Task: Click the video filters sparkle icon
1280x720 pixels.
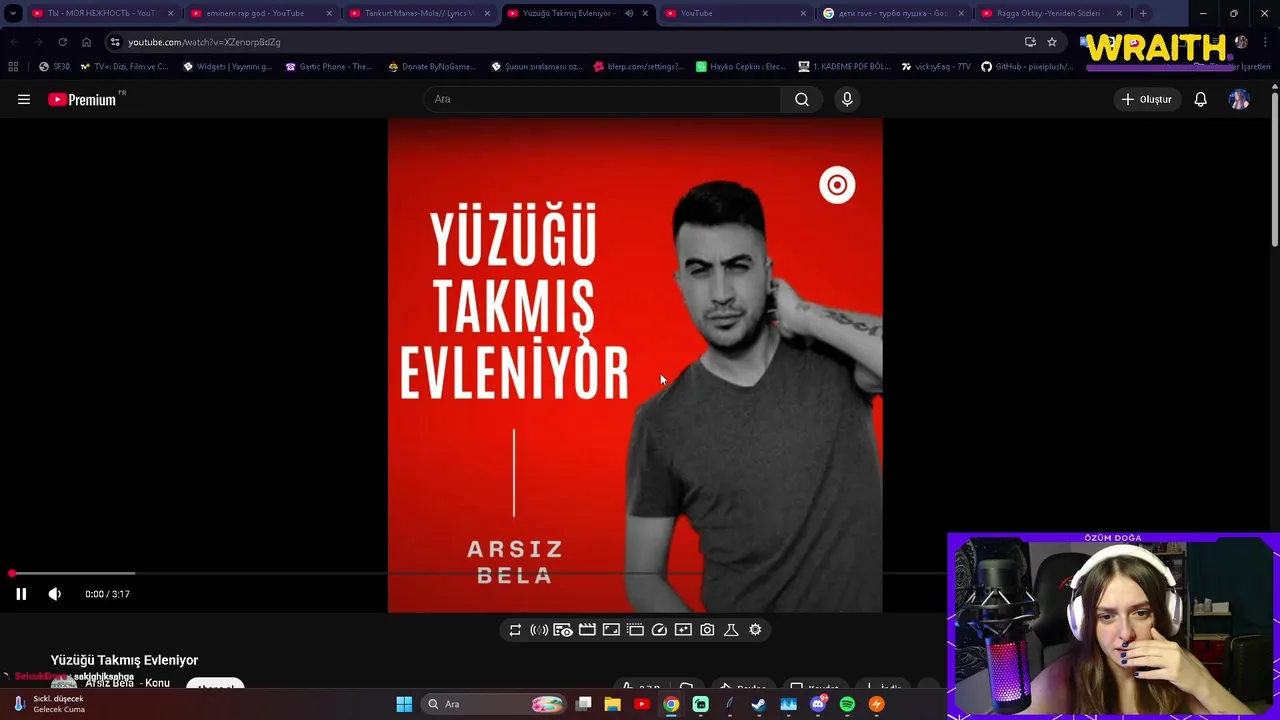Action: tap(683, 630)
